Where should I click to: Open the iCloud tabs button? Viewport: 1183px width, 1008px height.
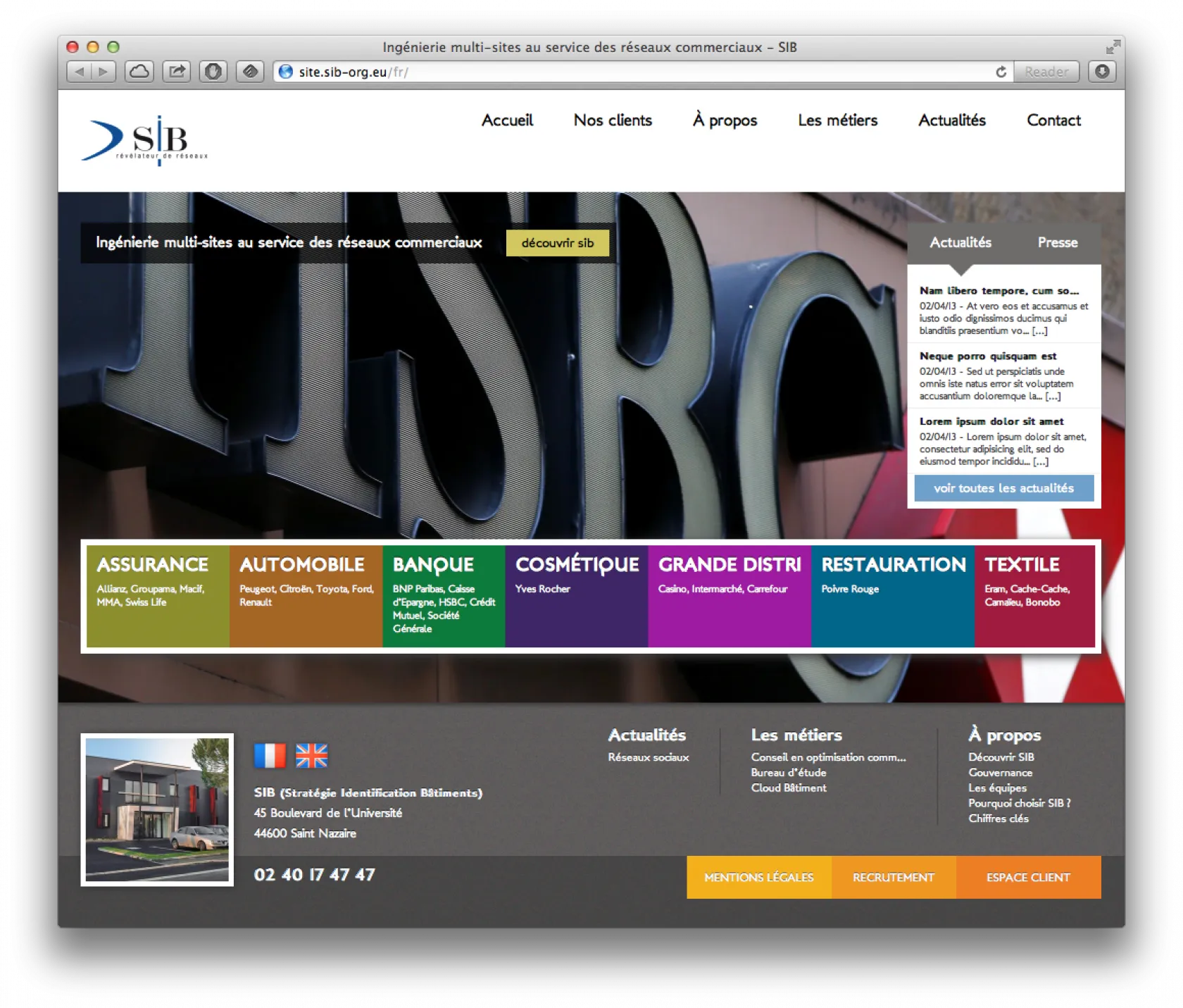139,72
